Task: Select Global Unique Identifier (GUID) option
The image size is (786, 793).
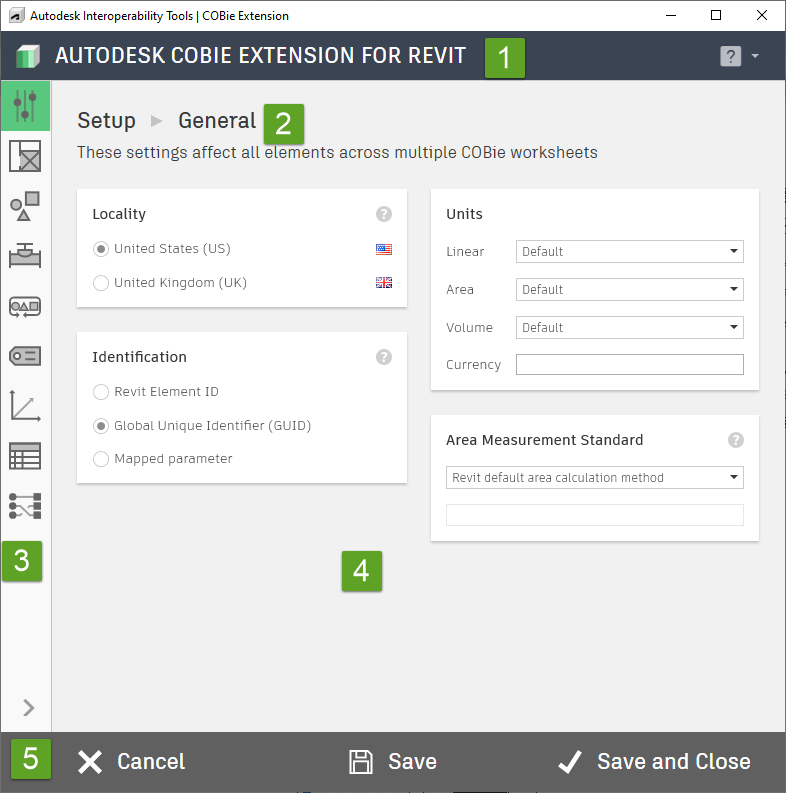Action: coord(202,426)
